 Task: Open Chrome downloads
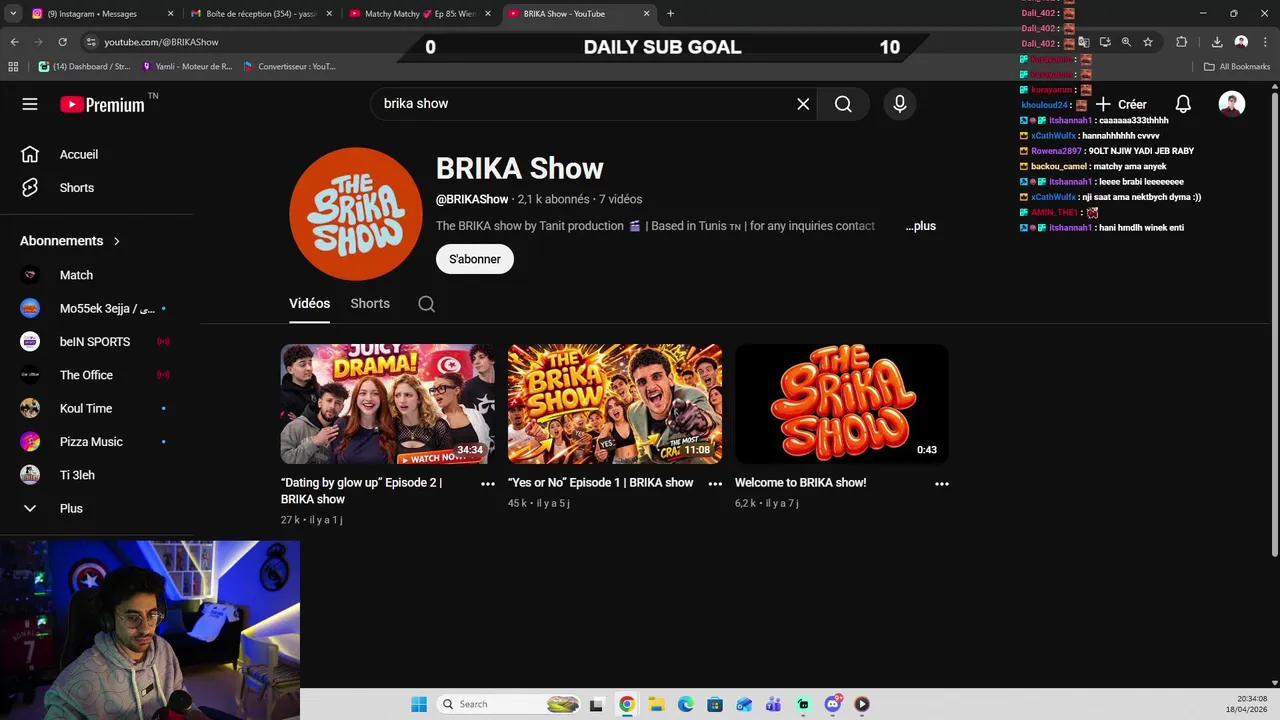(1217, 42)
